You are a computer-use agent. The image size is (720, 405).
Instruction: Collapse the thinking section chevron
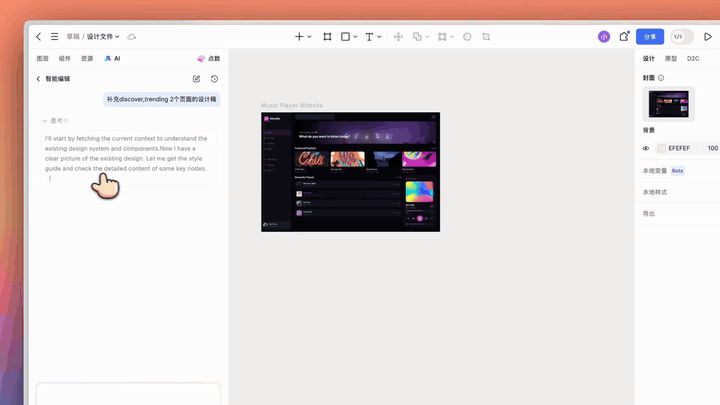[x=45, y=121]
